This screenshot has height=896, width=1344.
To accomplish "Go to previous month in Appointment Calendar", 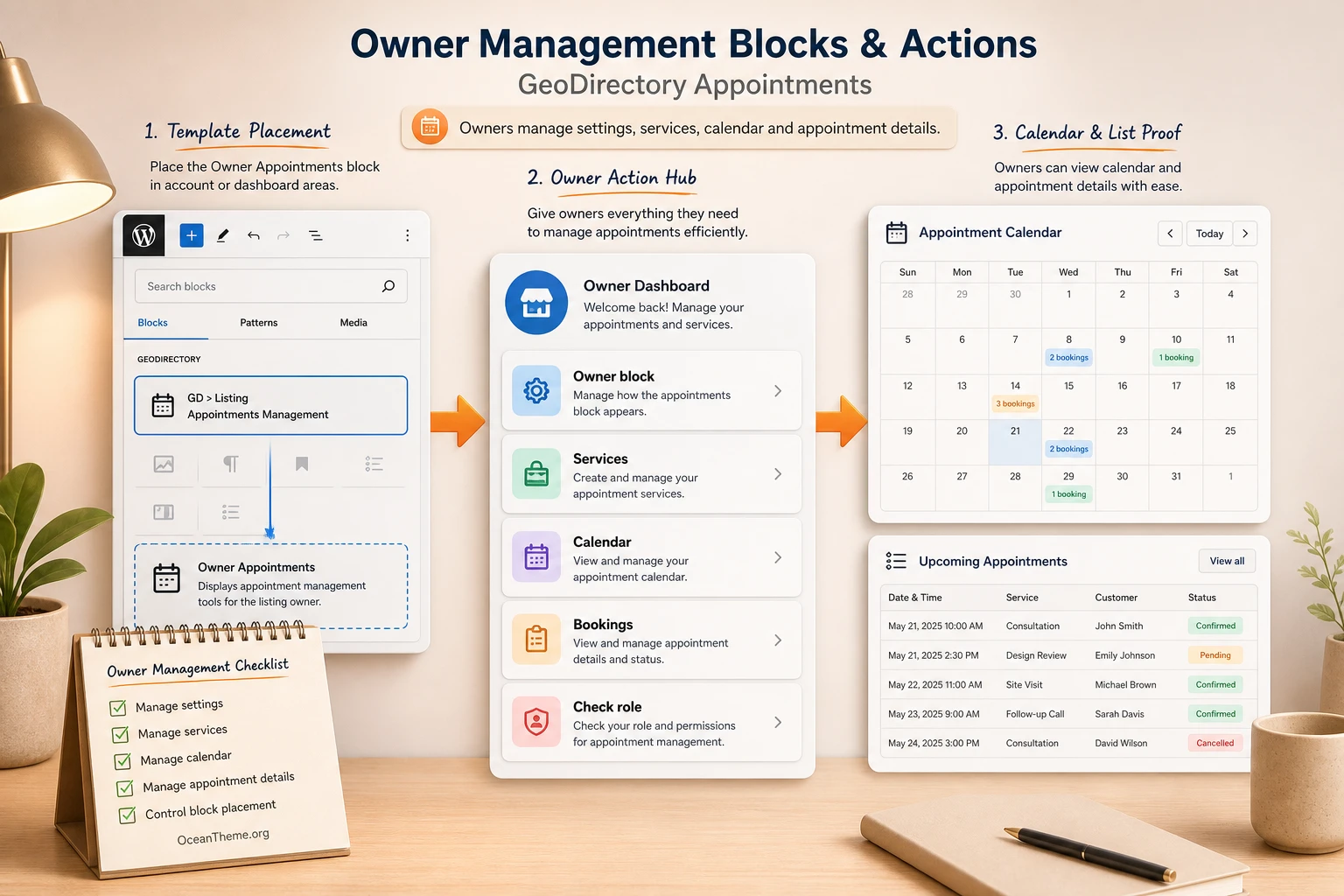I will point(1171,234).
